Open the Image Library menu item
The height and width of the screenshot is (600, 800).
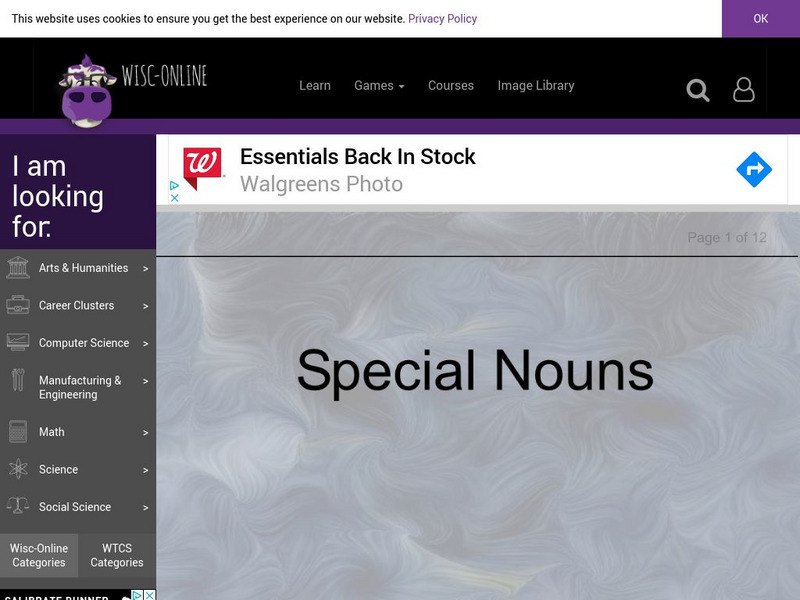click(x=536, y=86)
